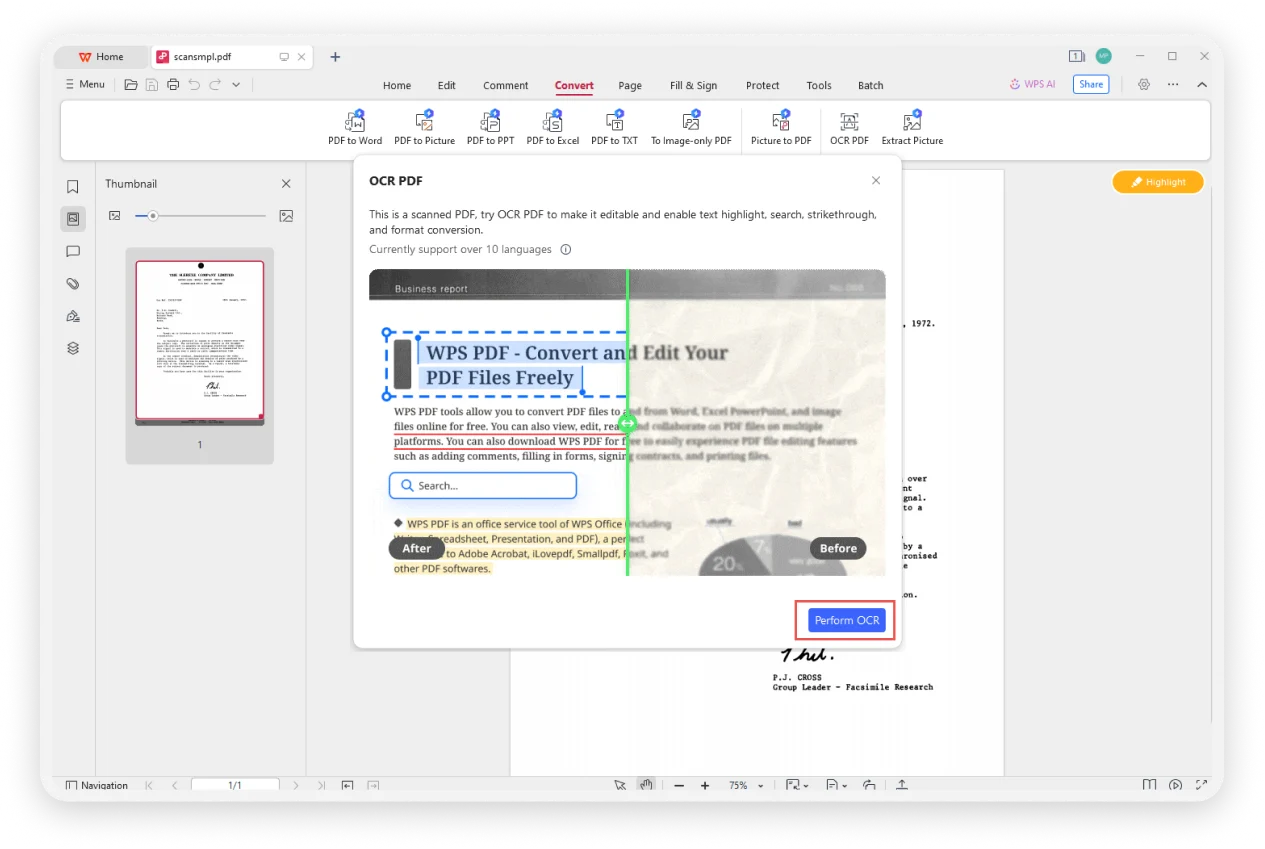Open the 75% zoom level dropdown
1265x849 pixels.
pos(746,786)
